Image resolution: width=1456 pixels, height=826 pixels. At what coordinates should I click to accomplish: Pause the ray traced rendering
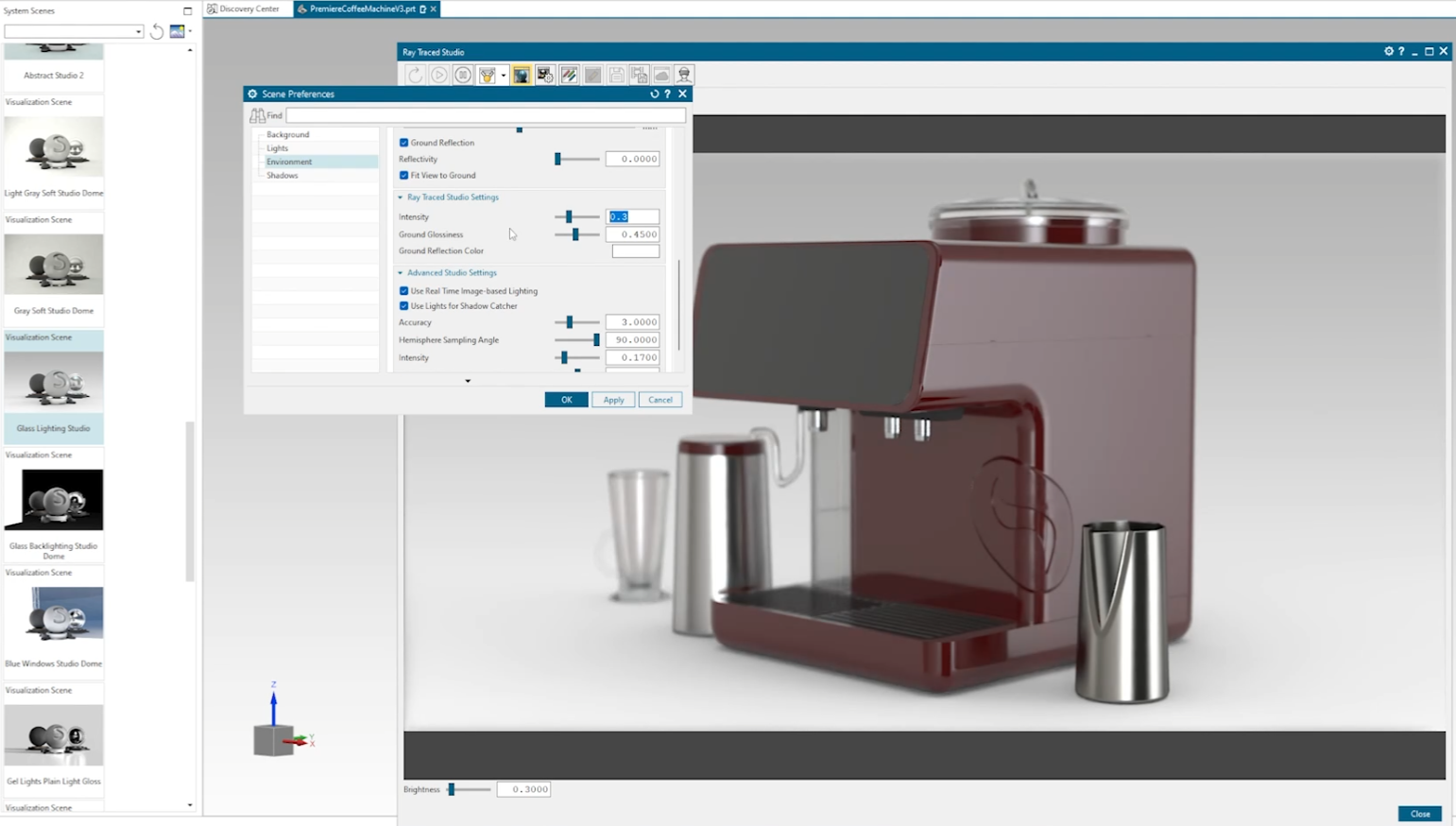[462, 75]
